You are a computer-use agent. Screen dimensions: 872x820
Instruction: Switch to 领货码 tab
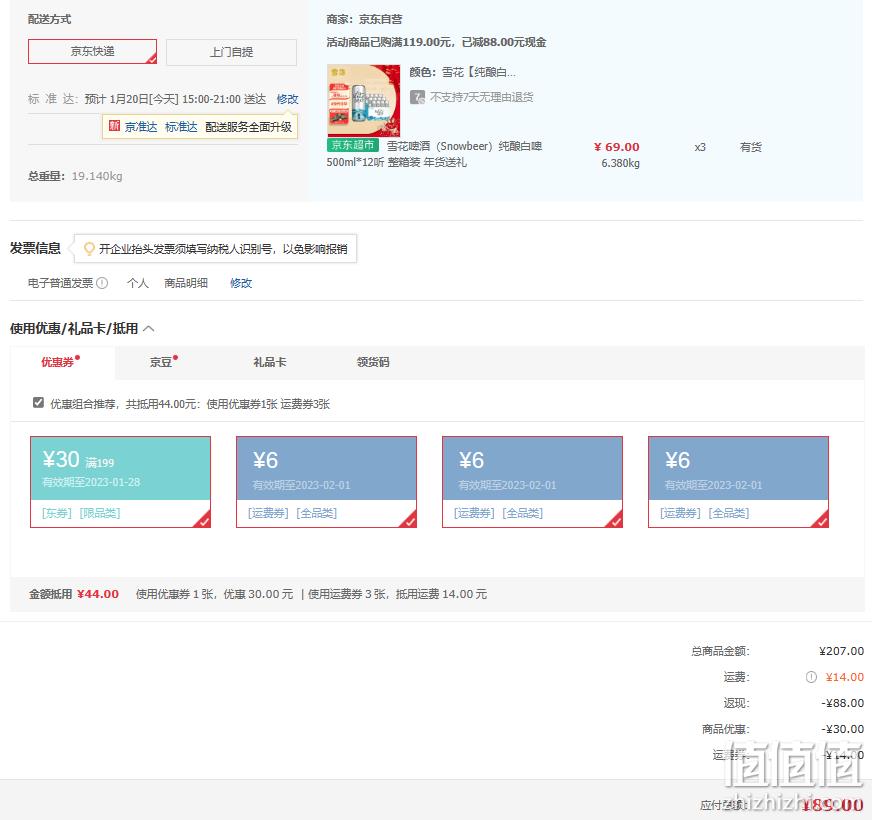point(373,362)
